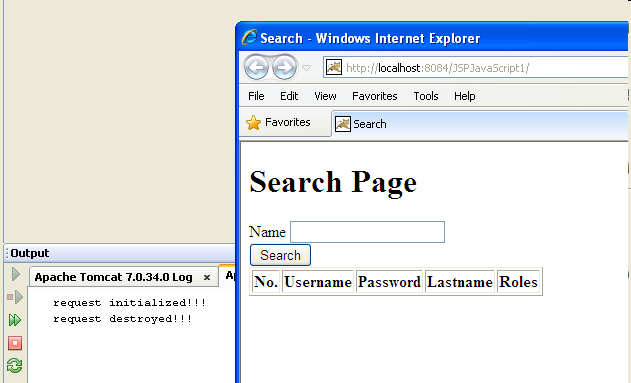Viewport: 631px width, 383px height.
Task: Focus the Name text field
Action: point(367,232)
